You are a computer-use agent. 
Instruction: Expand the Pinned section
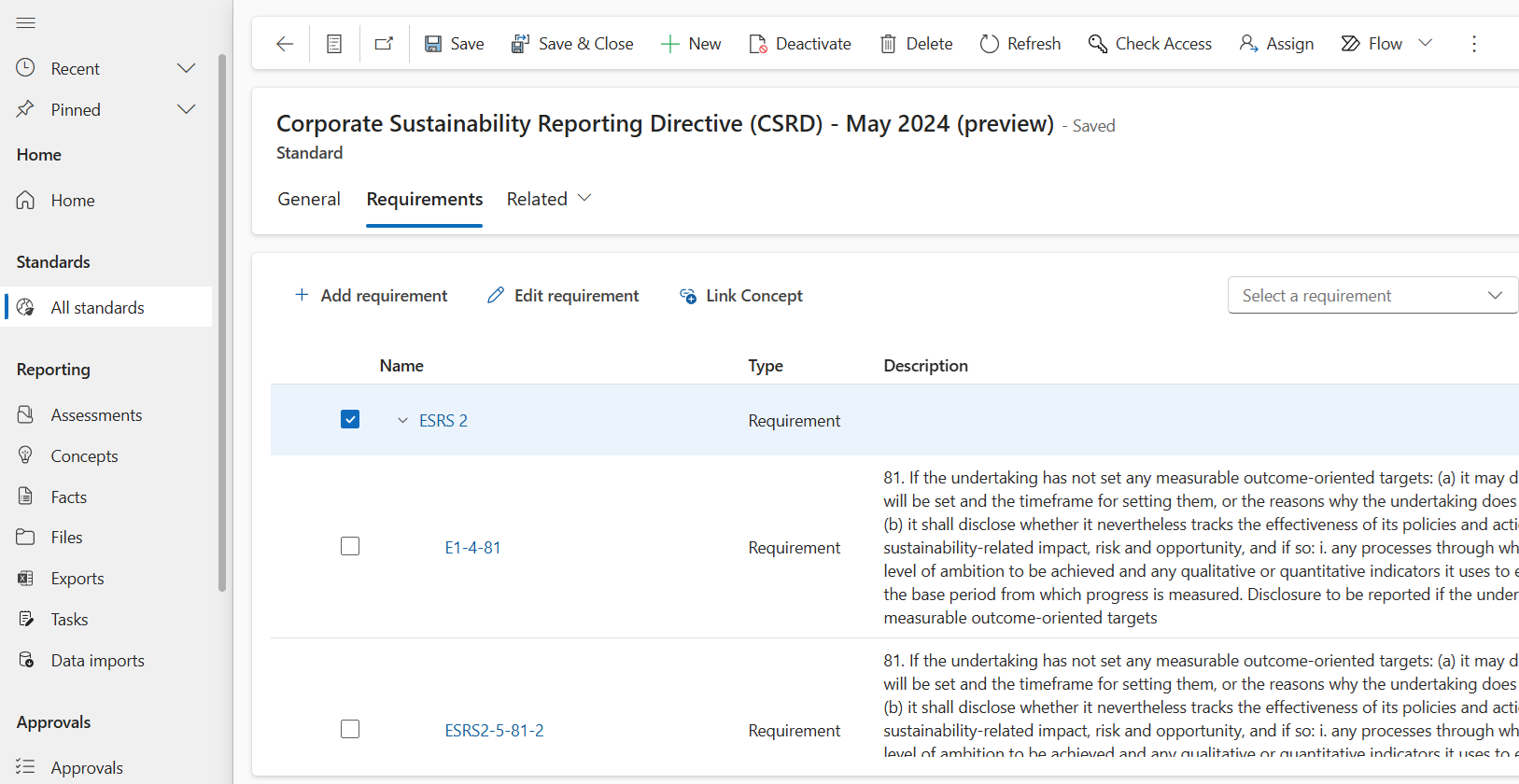[x=187, y=109]
